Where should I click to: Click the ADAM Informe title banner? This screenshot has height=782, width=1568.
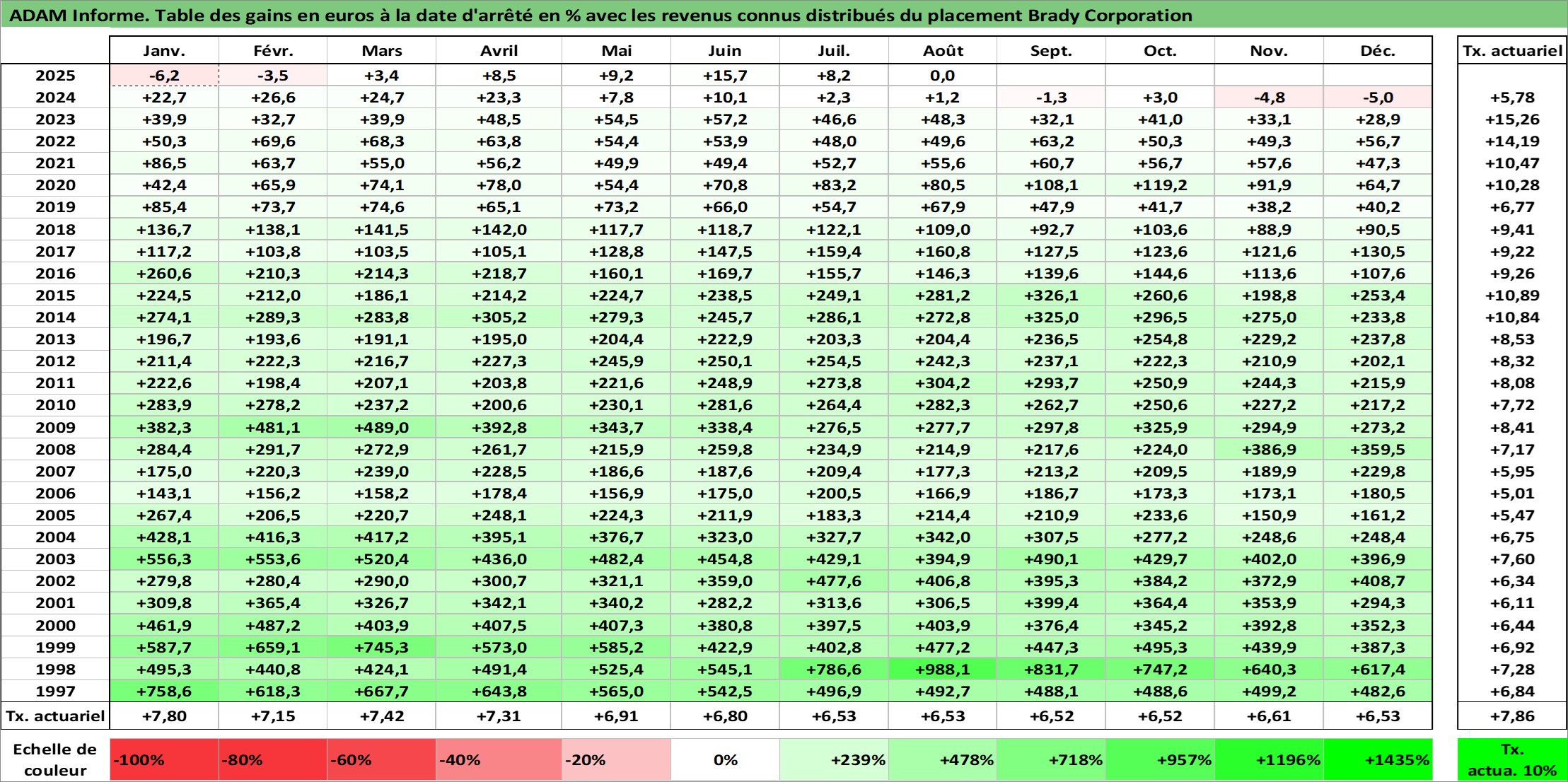click(784, 15)
